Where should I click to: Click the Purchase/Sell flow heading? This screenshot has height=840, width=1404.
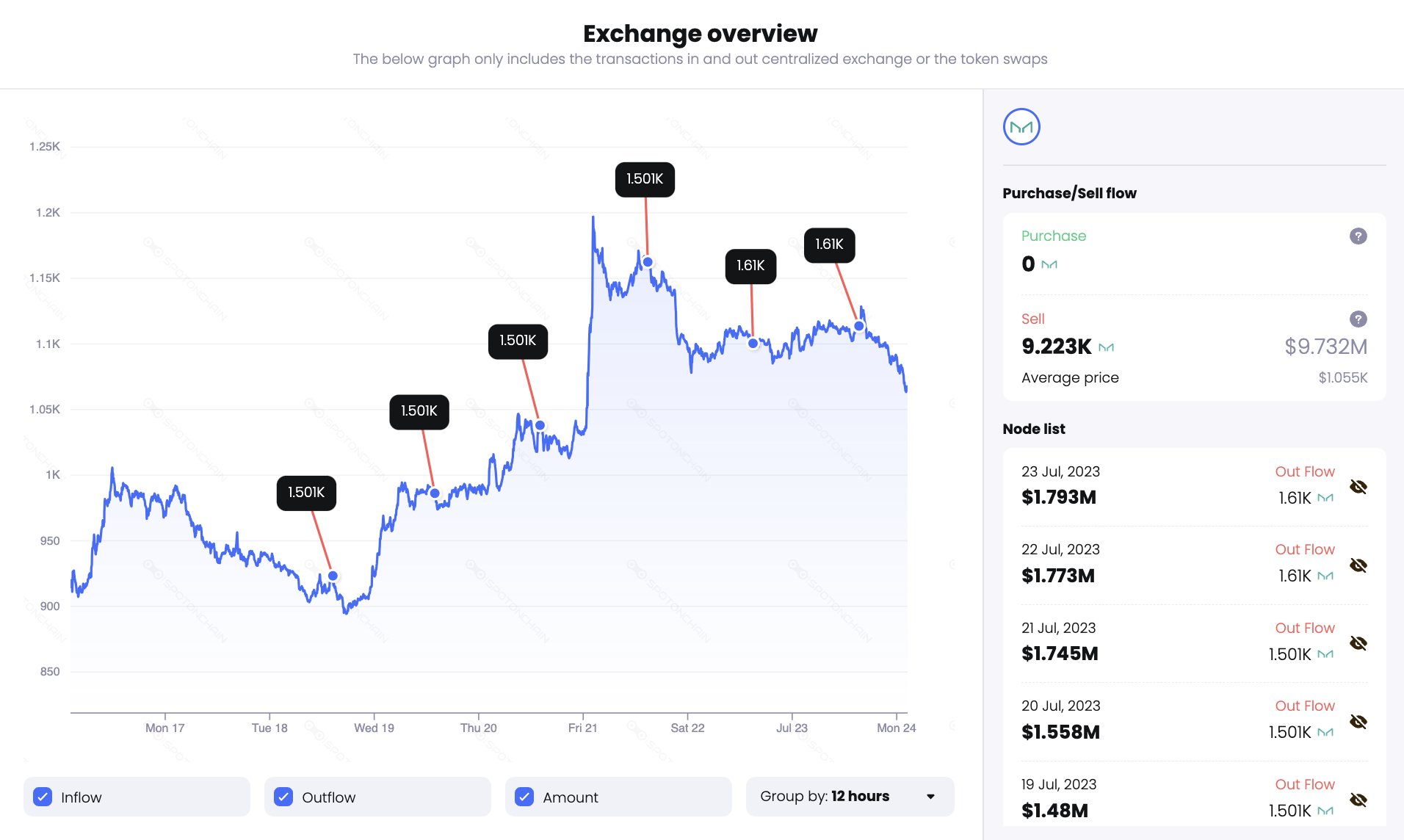point(1069,193)
